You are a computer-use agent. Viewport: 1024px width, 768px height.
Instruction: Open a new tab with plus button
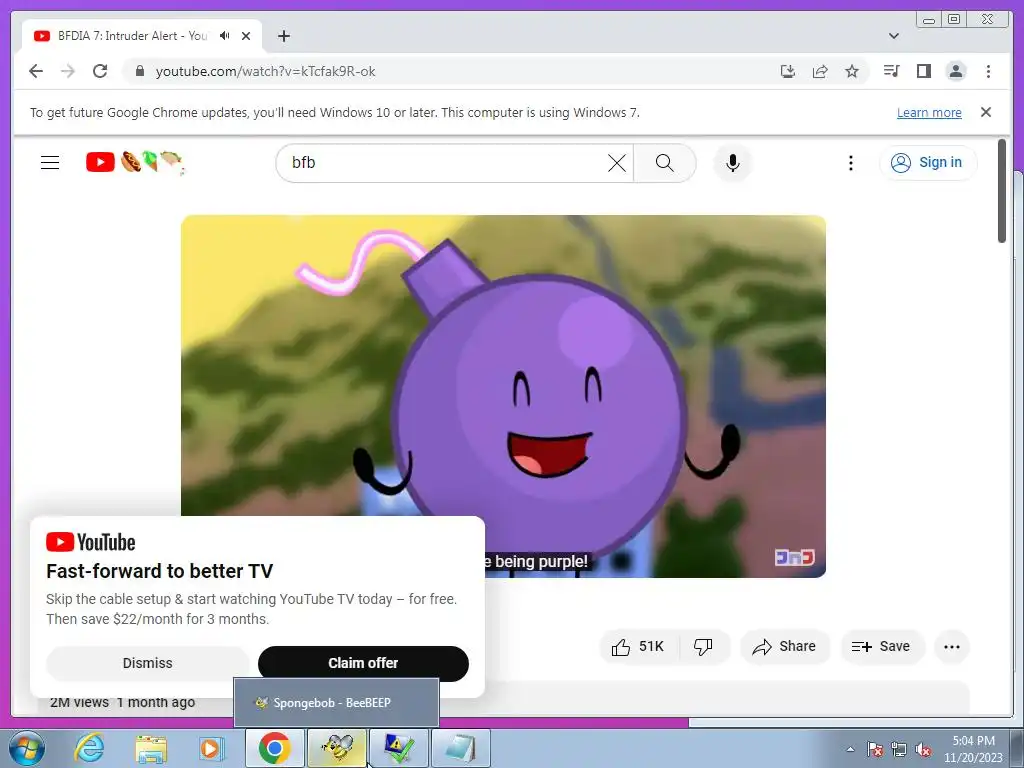pos(283,36)
